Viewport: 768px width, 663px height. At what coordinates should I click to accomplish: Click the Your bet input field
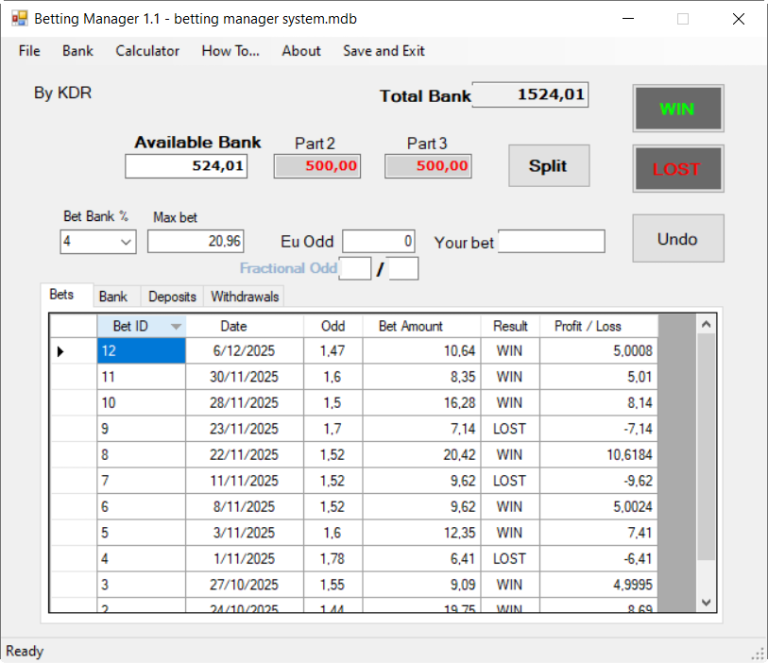click(x=551, y=241)
